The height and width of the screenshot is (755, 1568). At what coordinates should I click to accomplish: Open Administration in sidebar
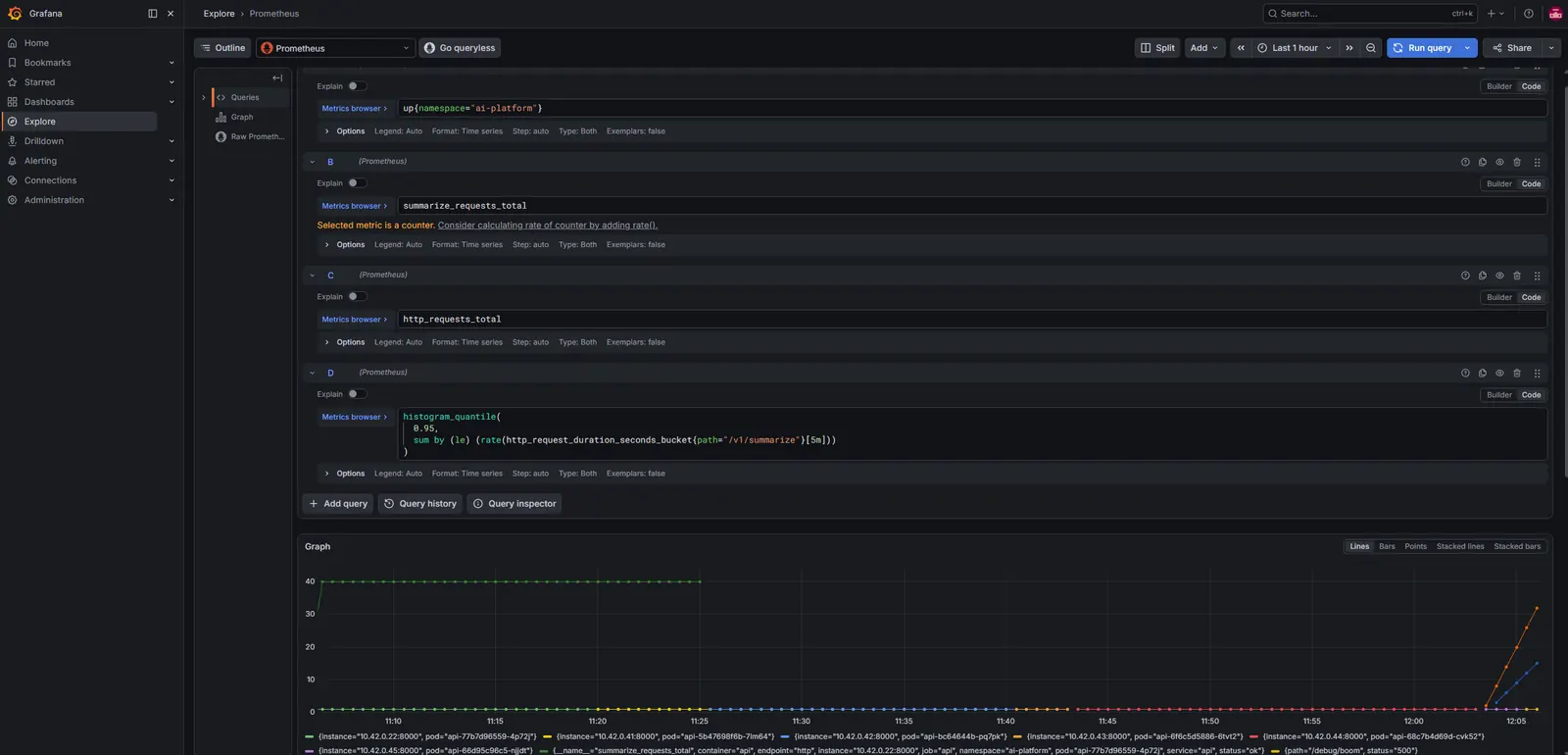(54, 200)
